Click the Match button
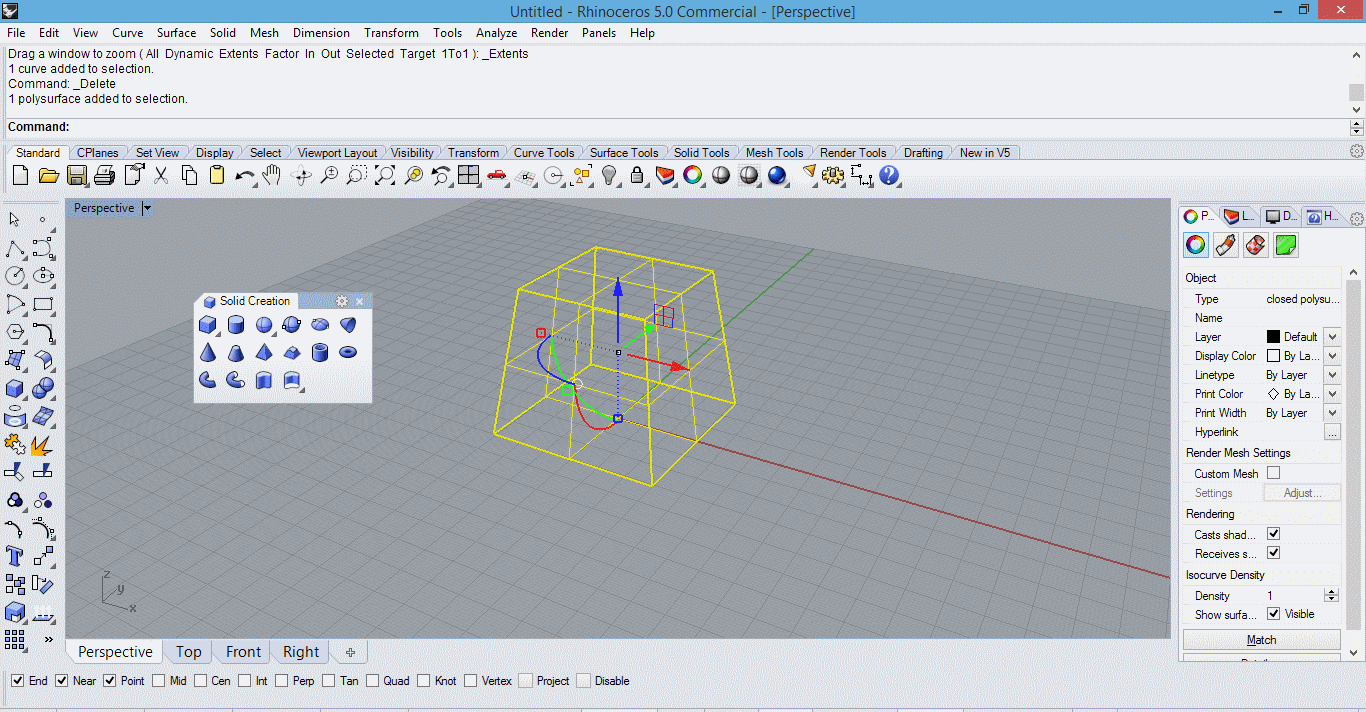Viewport: 1366px width, 712px height. point(1261,640)
